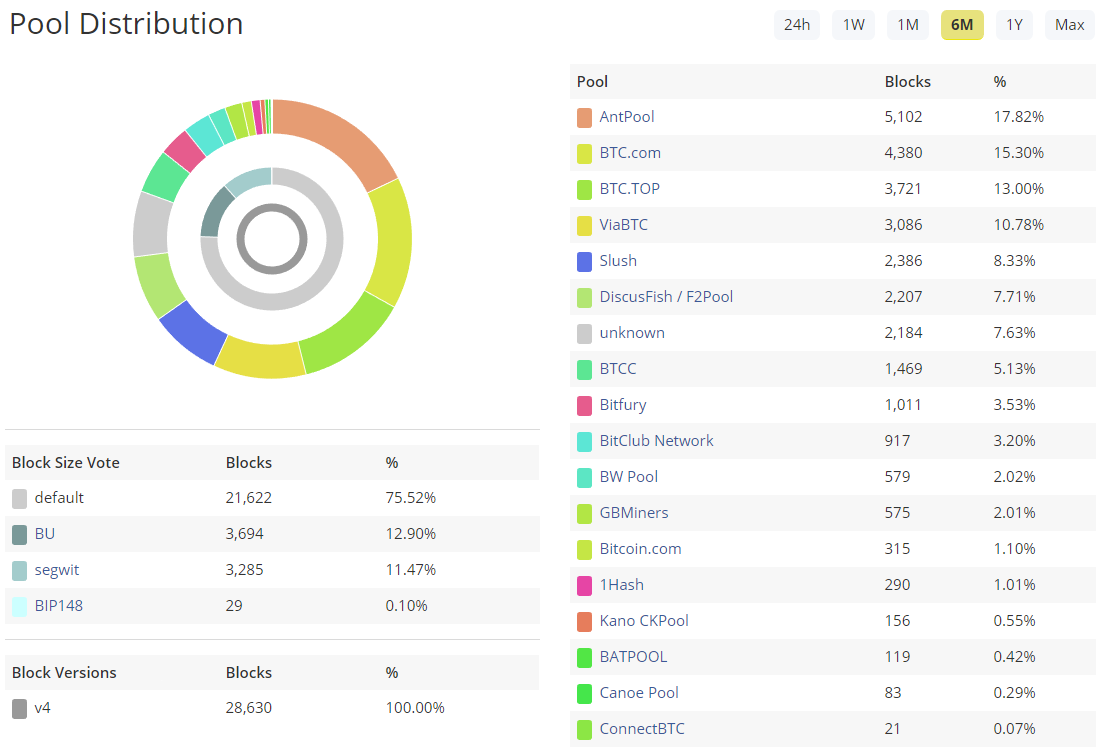
Task: Show the 1Y time range
Action: pos(1015,25)
